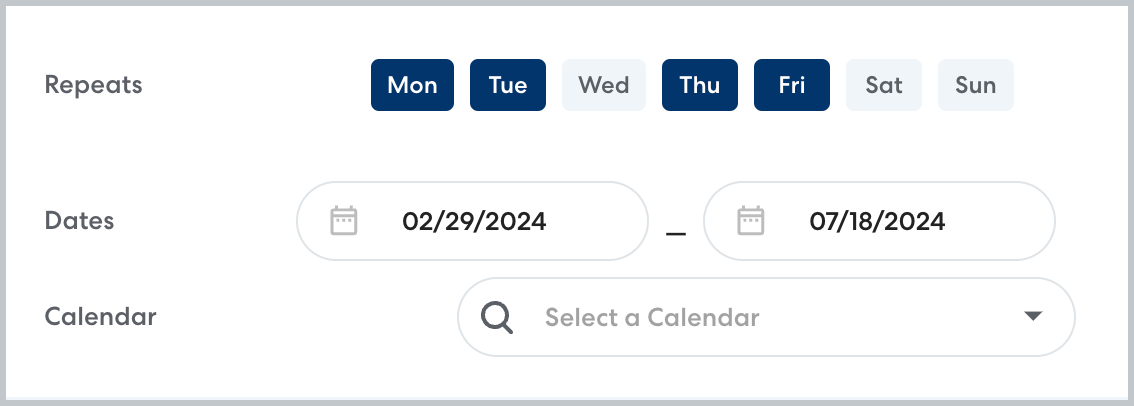Screen dimensions: 1134x406
Task: Click the Repeats label
Action: tap(94, 85)
